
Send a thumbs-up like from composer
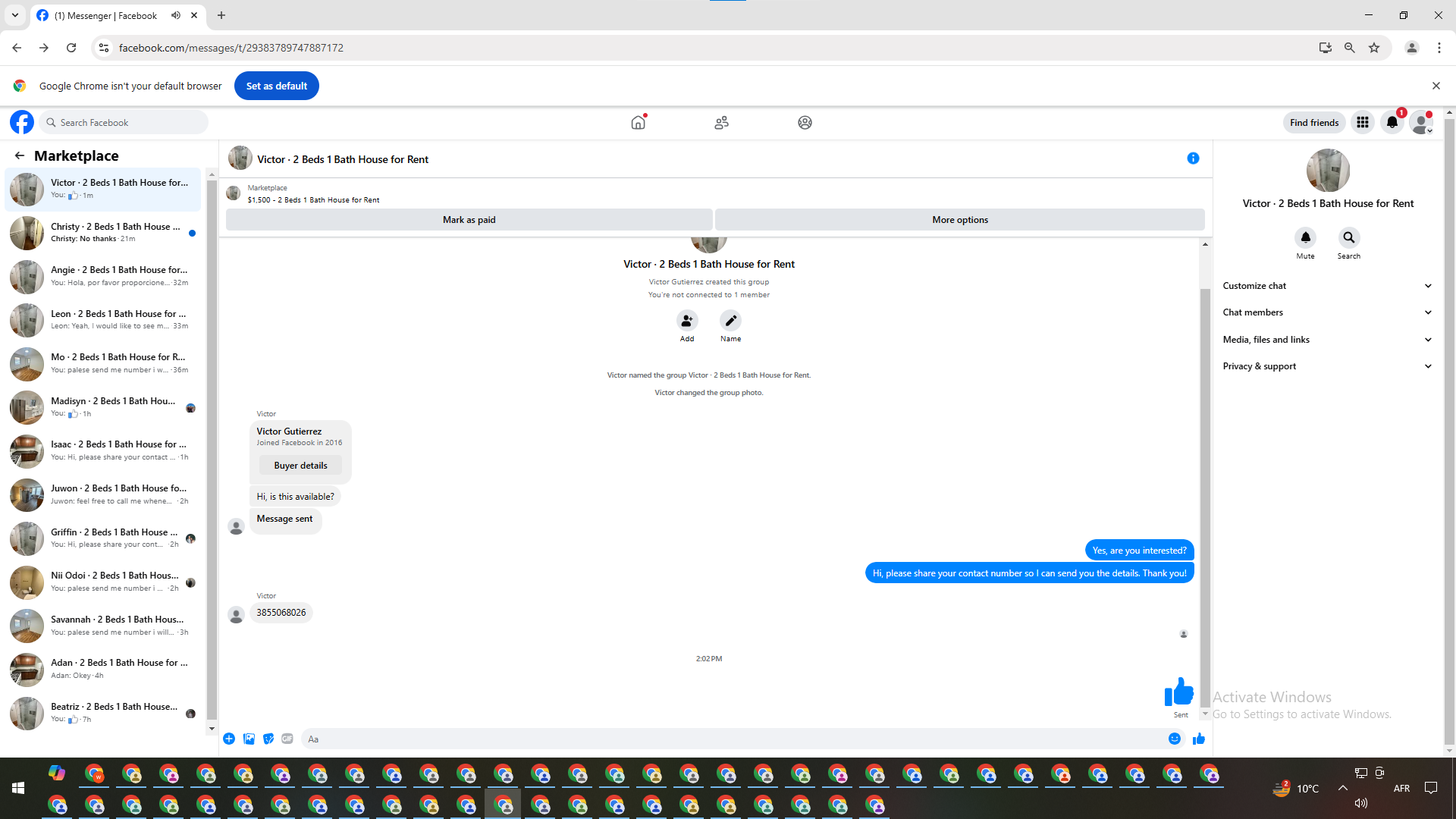pos(1199,739)
